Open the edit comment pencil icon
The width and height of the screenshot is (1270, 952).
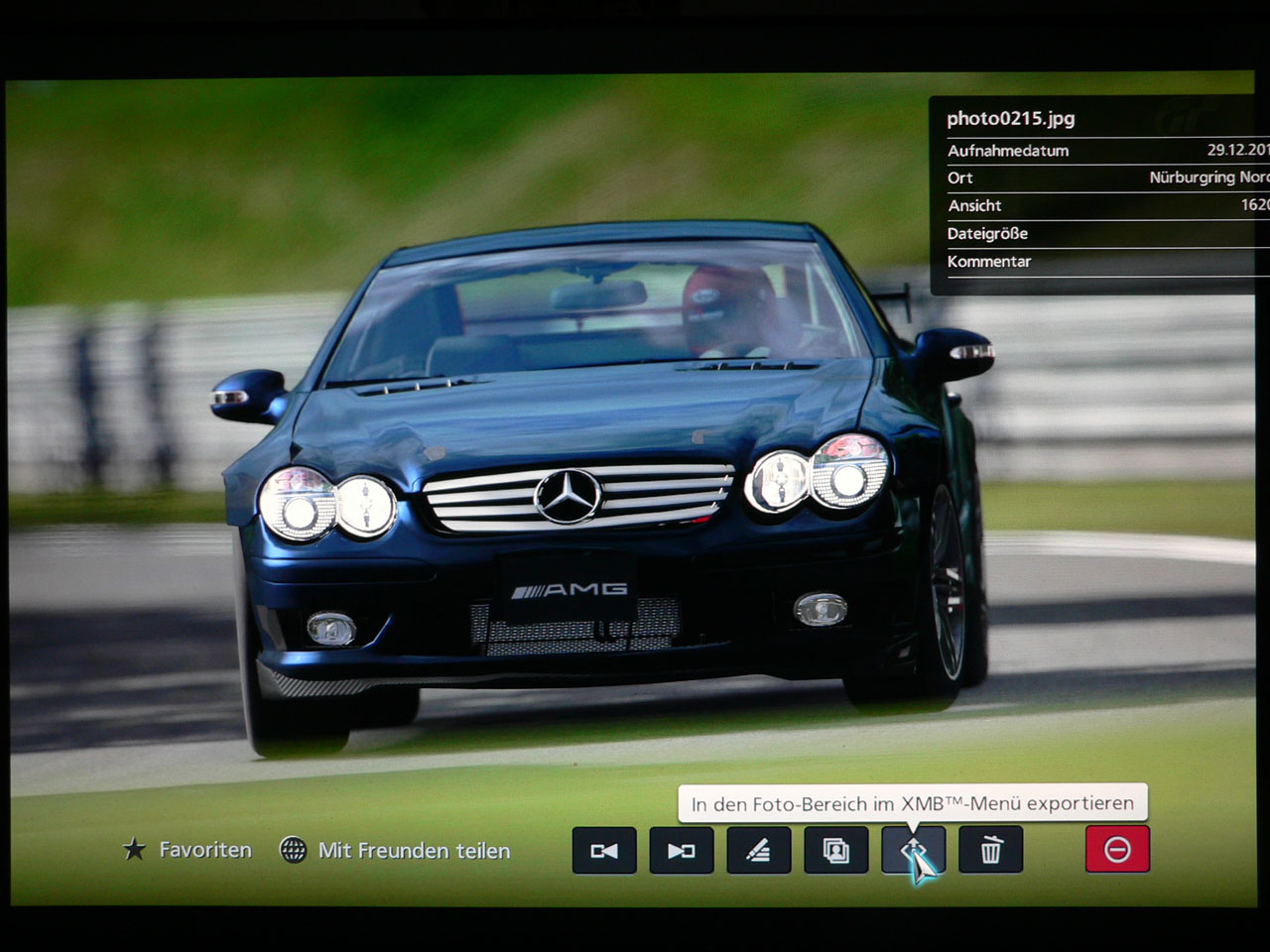coord(759,850)
